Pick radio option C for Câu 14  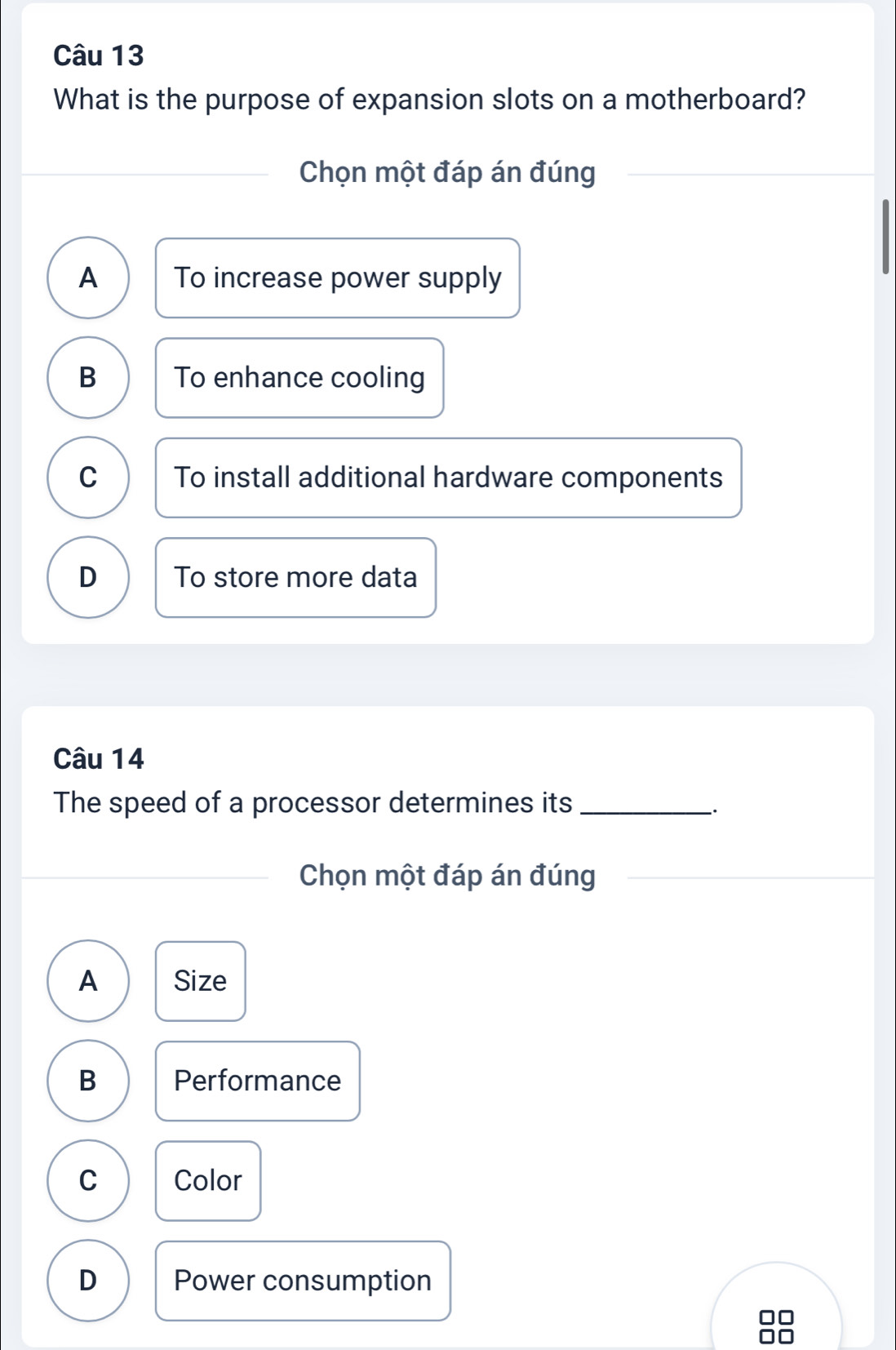(x=88, y=1180)
